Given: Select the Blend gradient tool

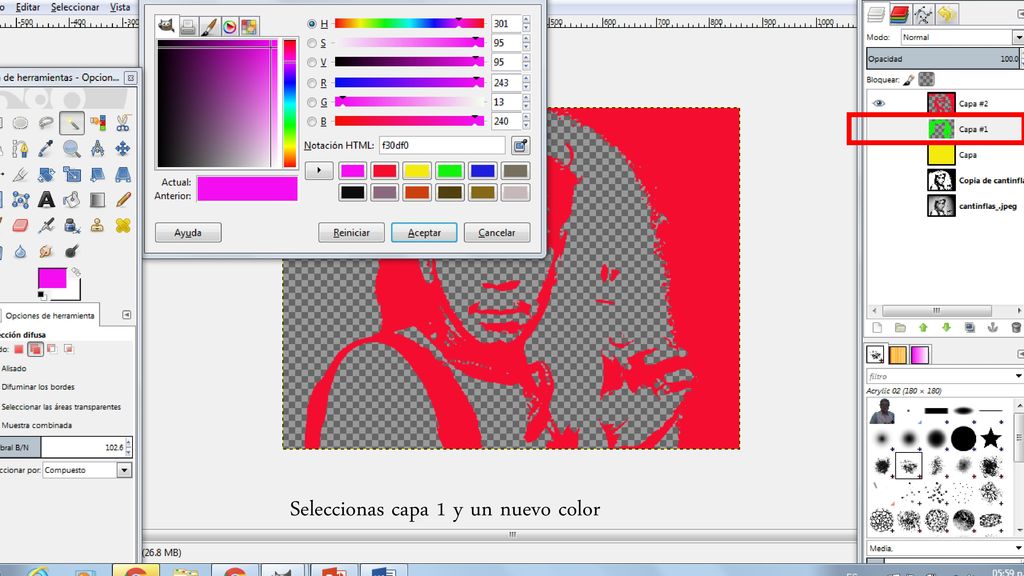Looking at the screenshot, I should (x=97, y=199).
